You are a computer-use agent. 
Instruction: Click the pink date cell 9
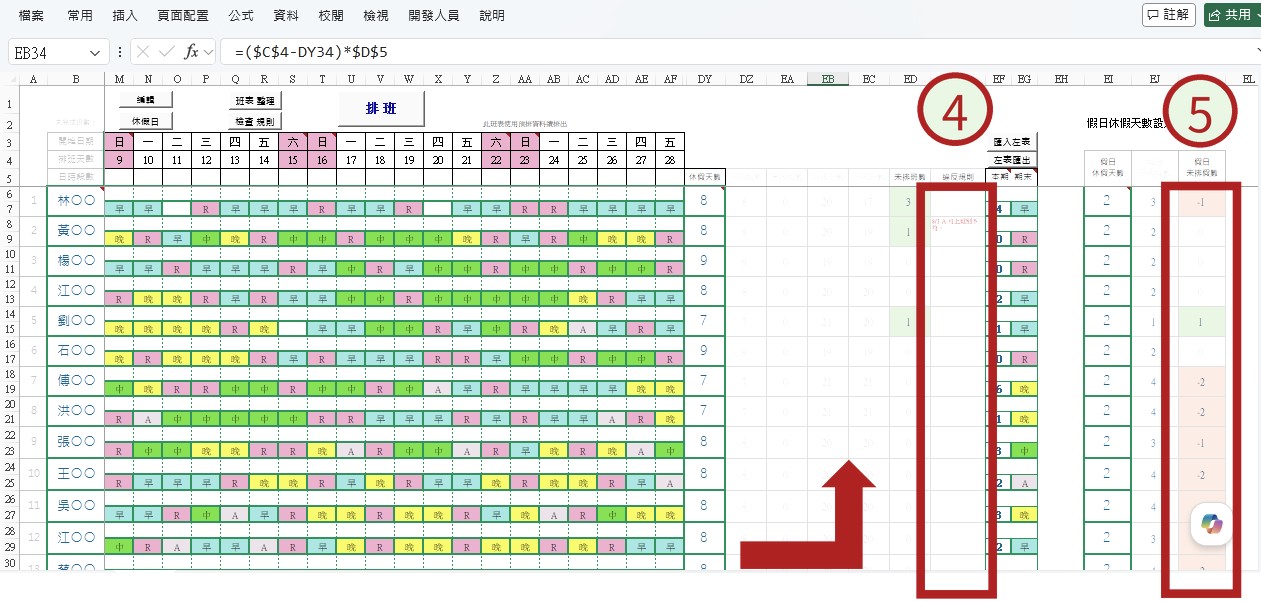coord(119,160)
